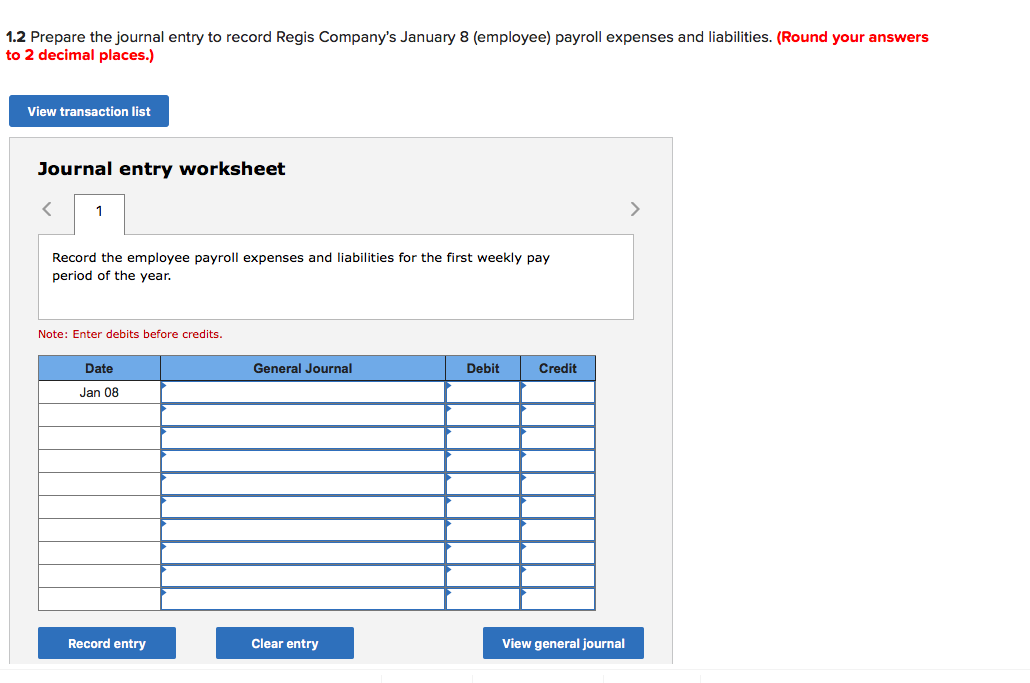Open General Journal account dropdown in last row
This screenshot has width=1030, height=683.
(x=303, y=599)
